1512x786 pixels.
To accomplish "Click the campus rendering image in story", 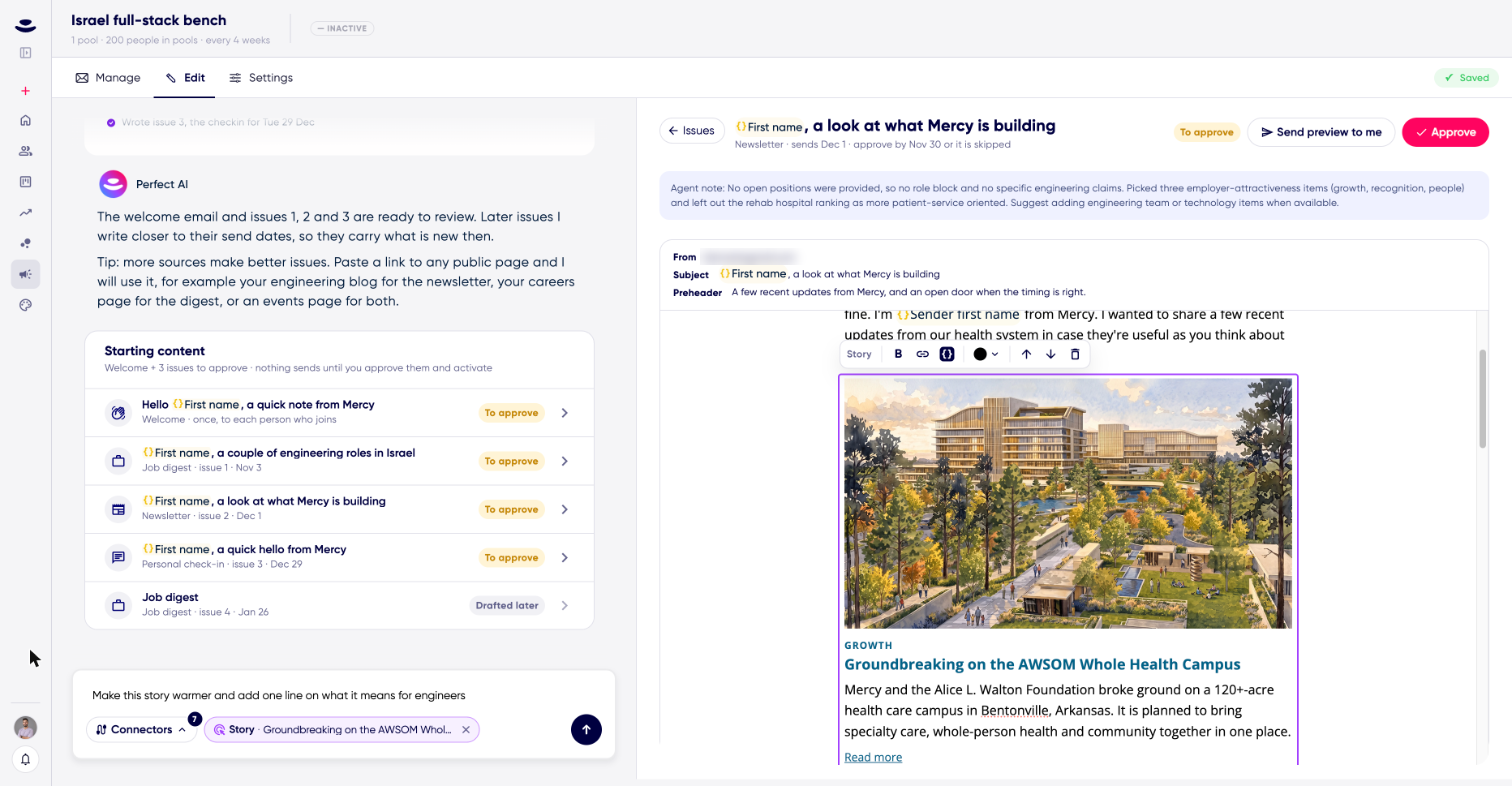I will [x=1068, y=503].
